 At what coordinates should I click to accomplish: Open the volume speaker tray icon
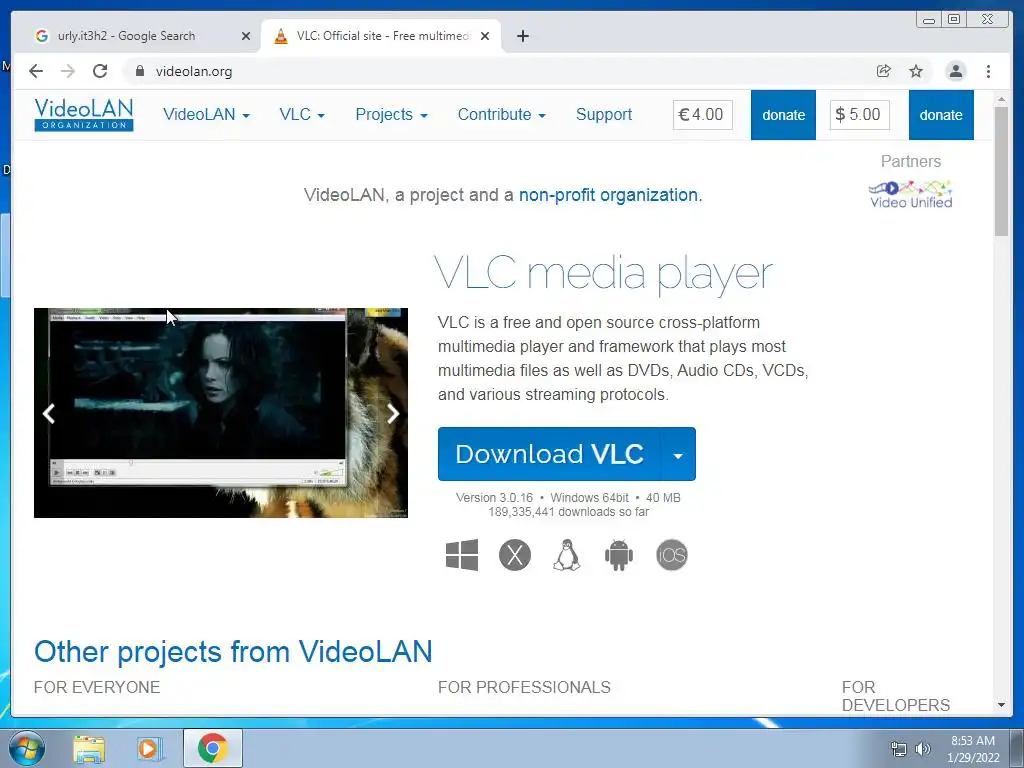pyautogui.click(x=923, y=749)
